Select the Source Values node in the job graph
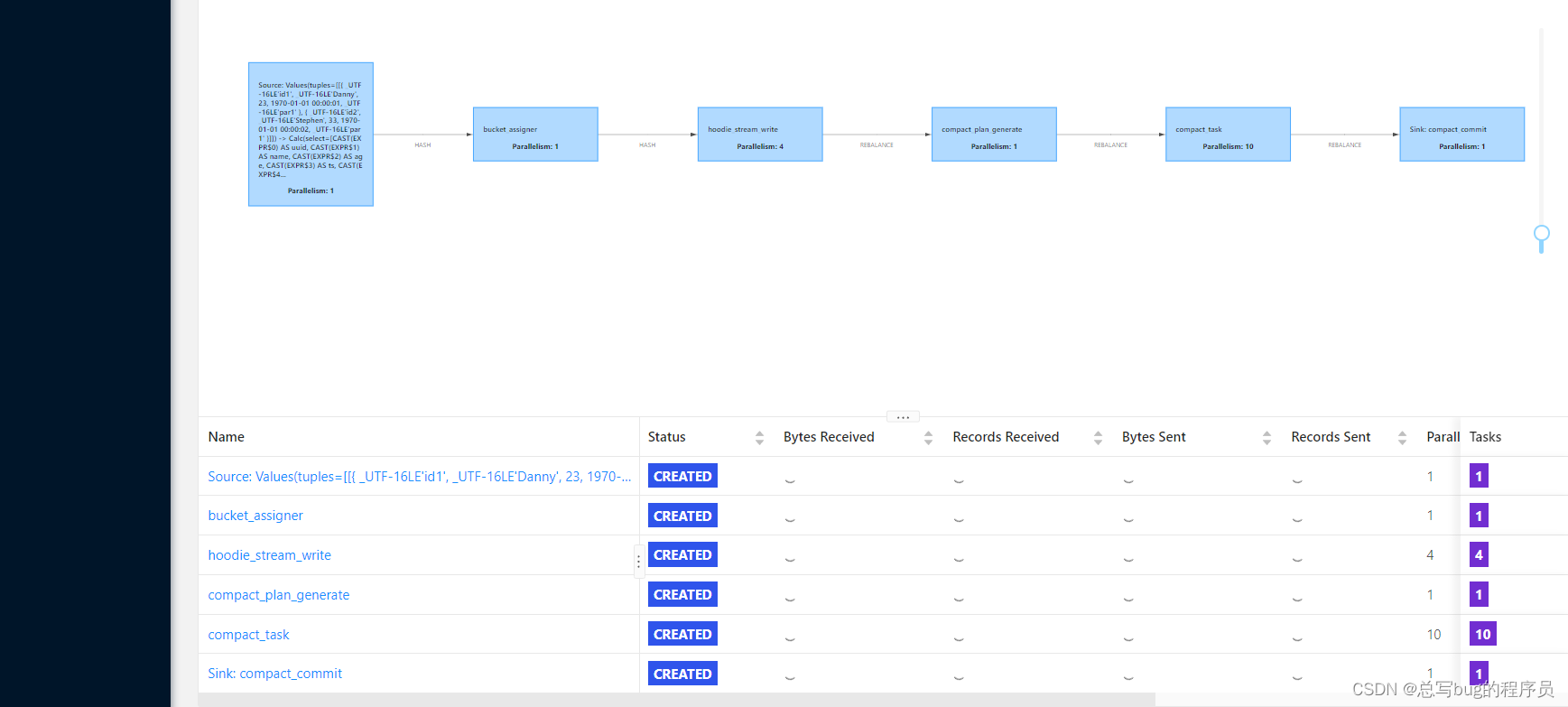Viewport: 1568px width, 707px height. pos(311,135)
